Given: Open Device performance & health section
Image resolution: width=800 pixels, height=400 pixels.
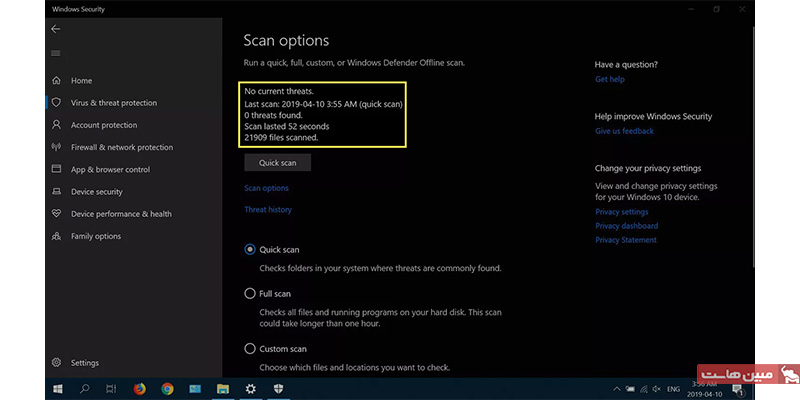Looking at the screenshot, I should point(121,214).
